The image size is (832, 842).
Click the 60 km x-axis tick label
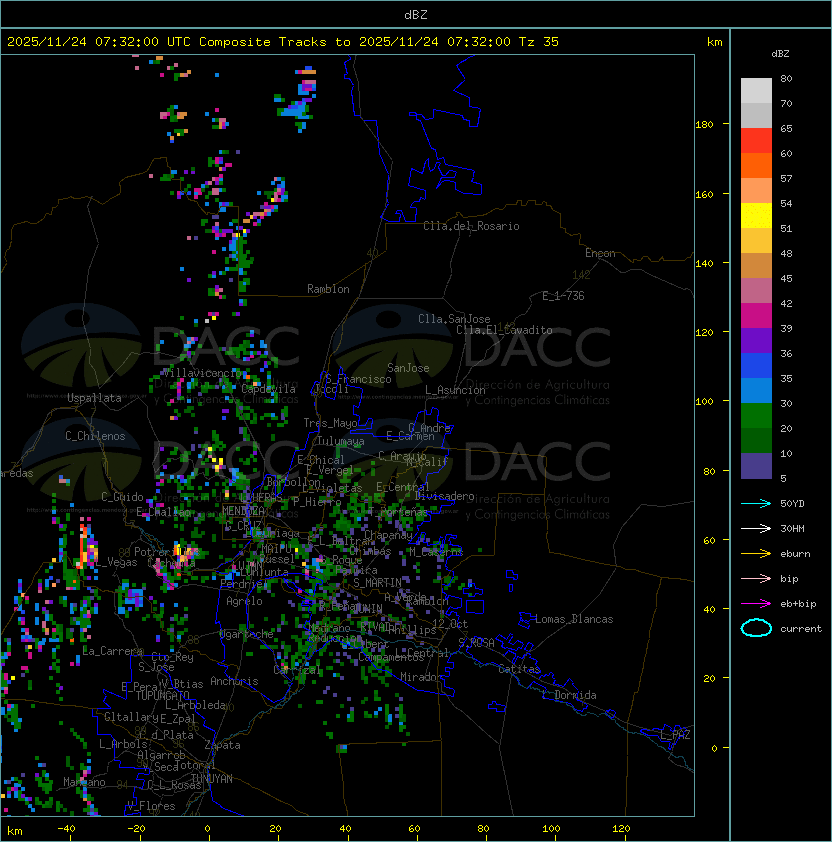point(414,829)
